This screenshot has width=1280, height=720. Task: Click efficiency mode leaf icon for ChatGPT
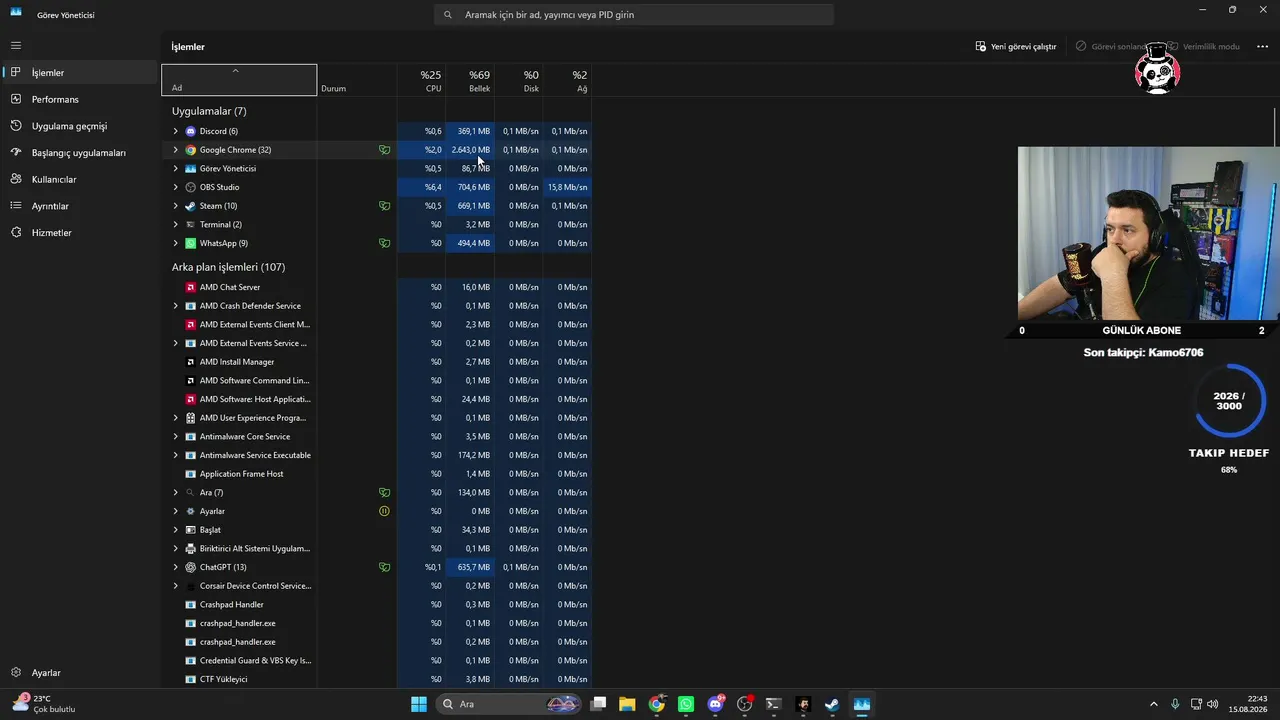(384, 567)
